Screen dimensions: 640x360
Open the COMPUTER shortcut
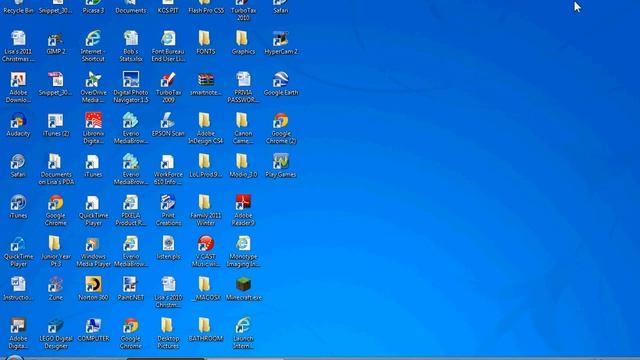pos(93,330)
